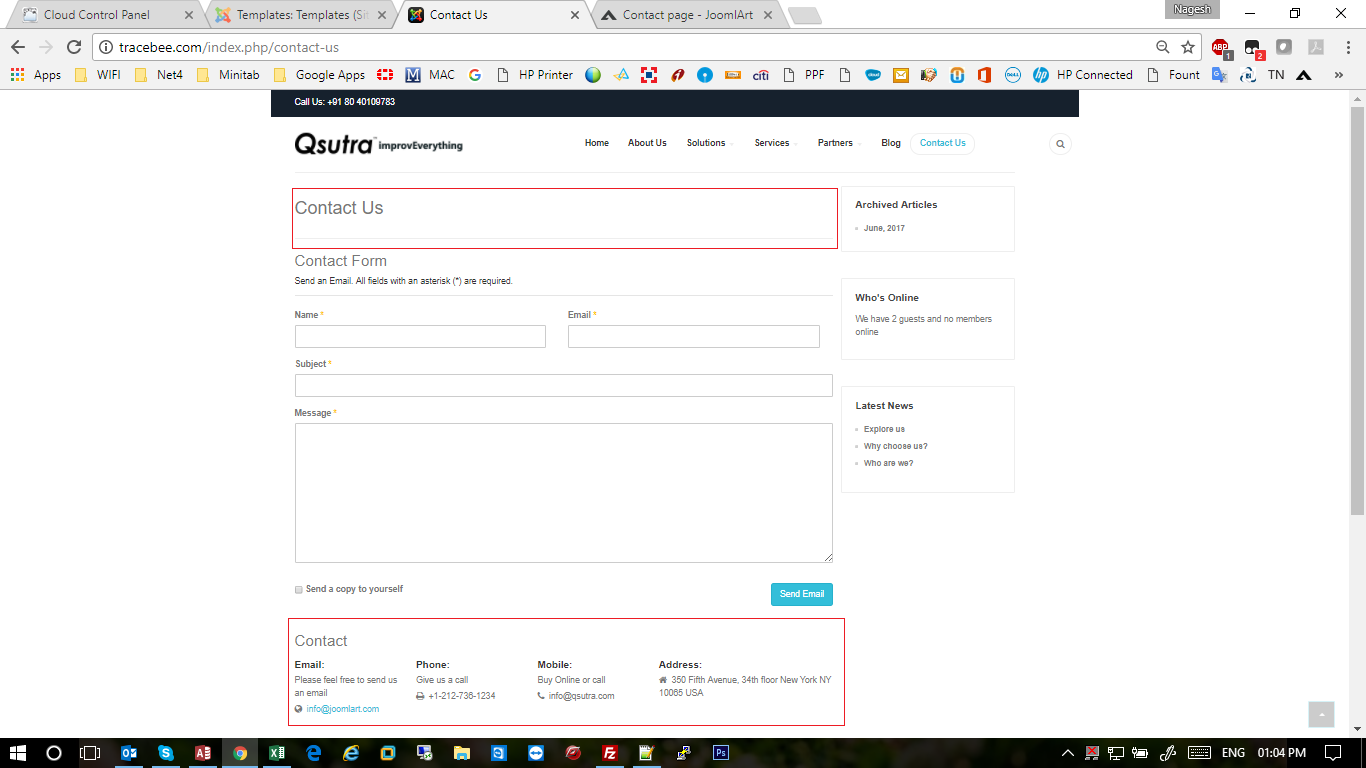Open Blog in the site navigation
The height and width of the screenshot is (768, 1366).
891,143
